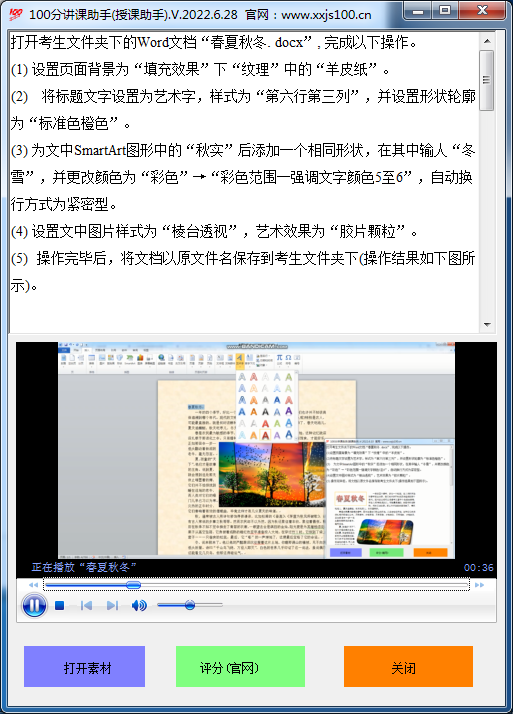
Task: Click the fast-forward double-arrow icon
Action: pyautogui.click(x=479, y=585)
